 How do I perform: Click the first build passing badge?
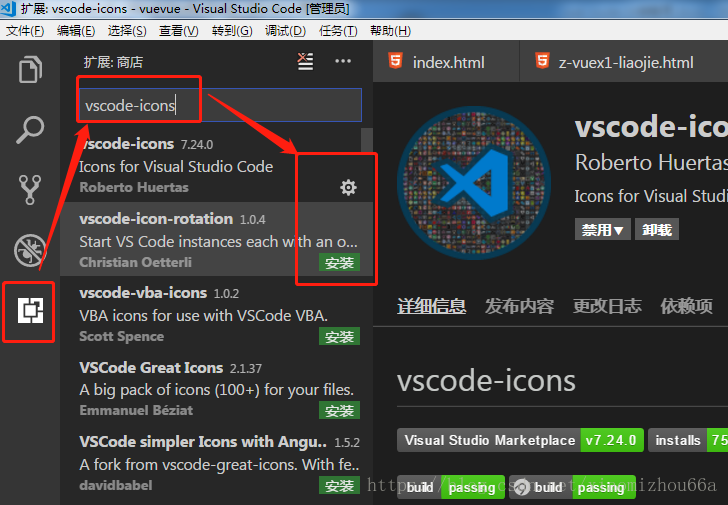pyautogui.click(x=451, y=487)
